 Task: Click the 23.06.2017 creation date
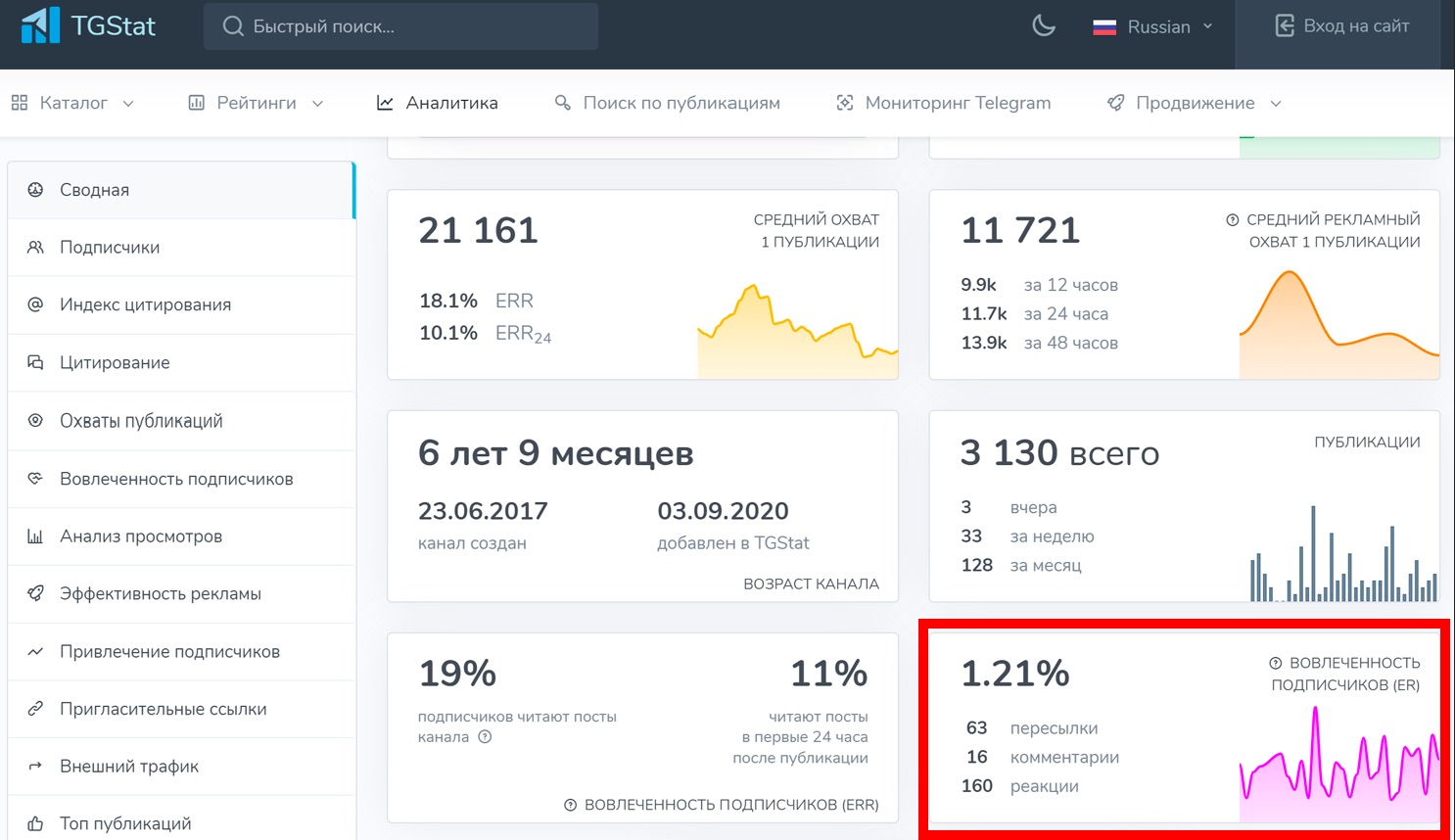click(483, 511)
